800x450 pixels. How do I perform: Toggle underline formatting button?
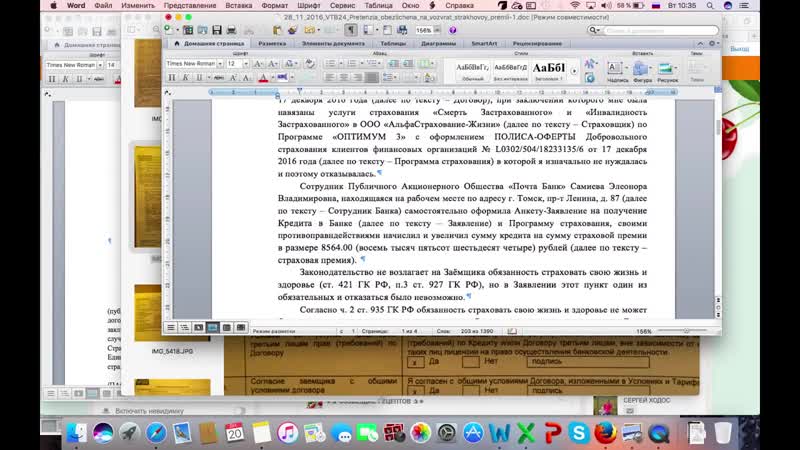pyautogui.click(x=199, y=78)
